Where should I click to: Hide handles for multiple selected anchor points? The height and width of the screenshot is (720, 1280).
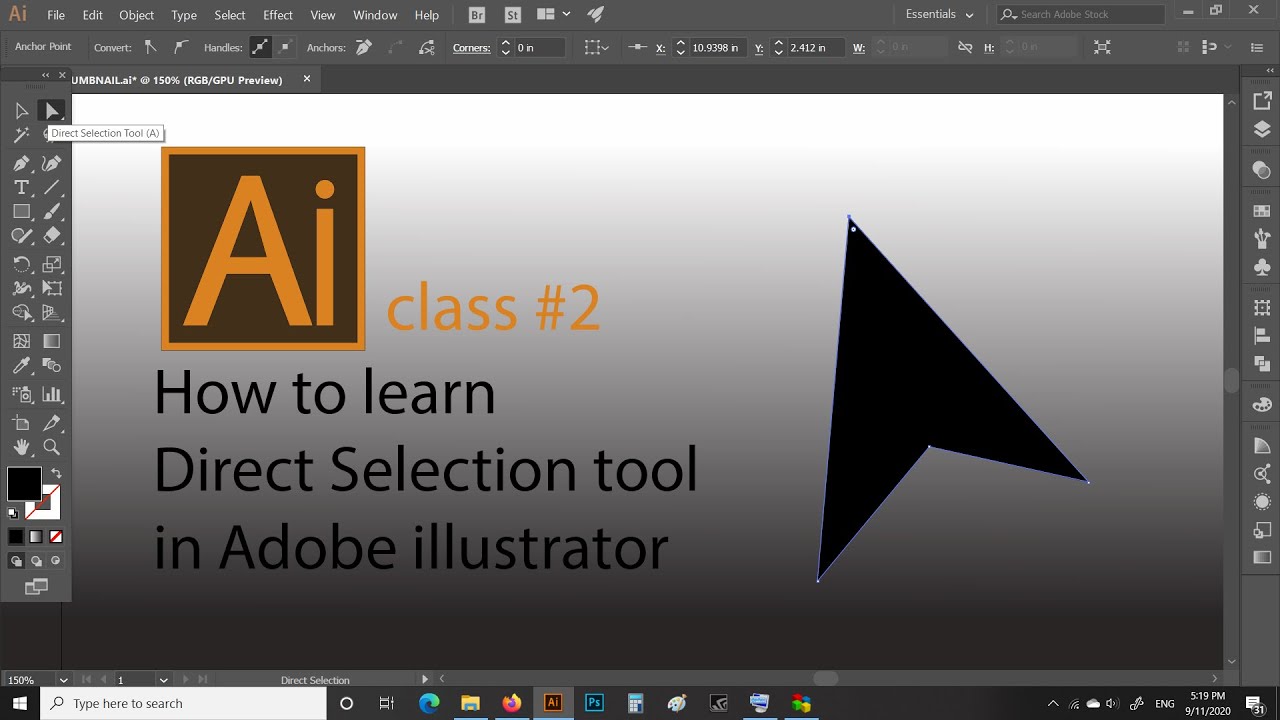tap(284, 47)
